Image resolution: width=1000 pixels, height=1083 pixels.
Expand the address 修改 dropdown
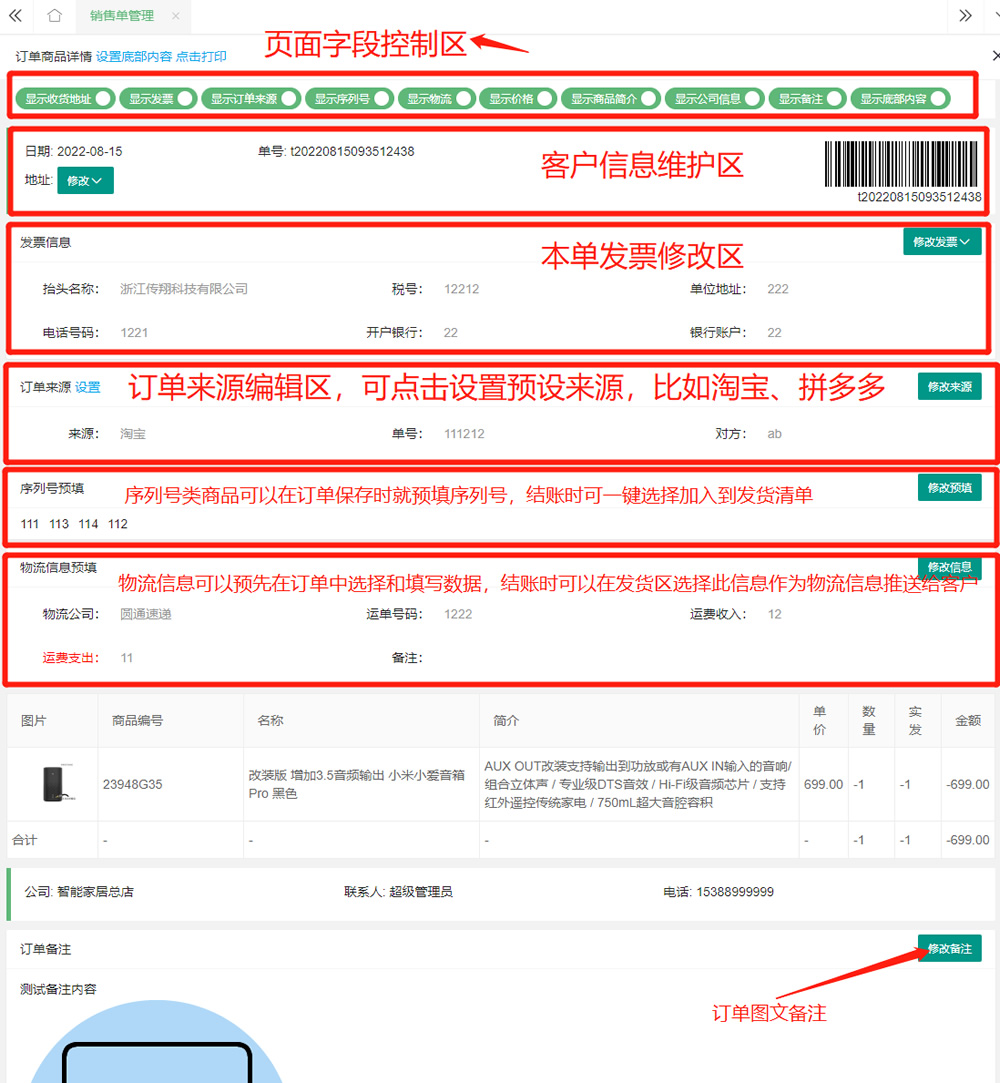coord(85,180)
